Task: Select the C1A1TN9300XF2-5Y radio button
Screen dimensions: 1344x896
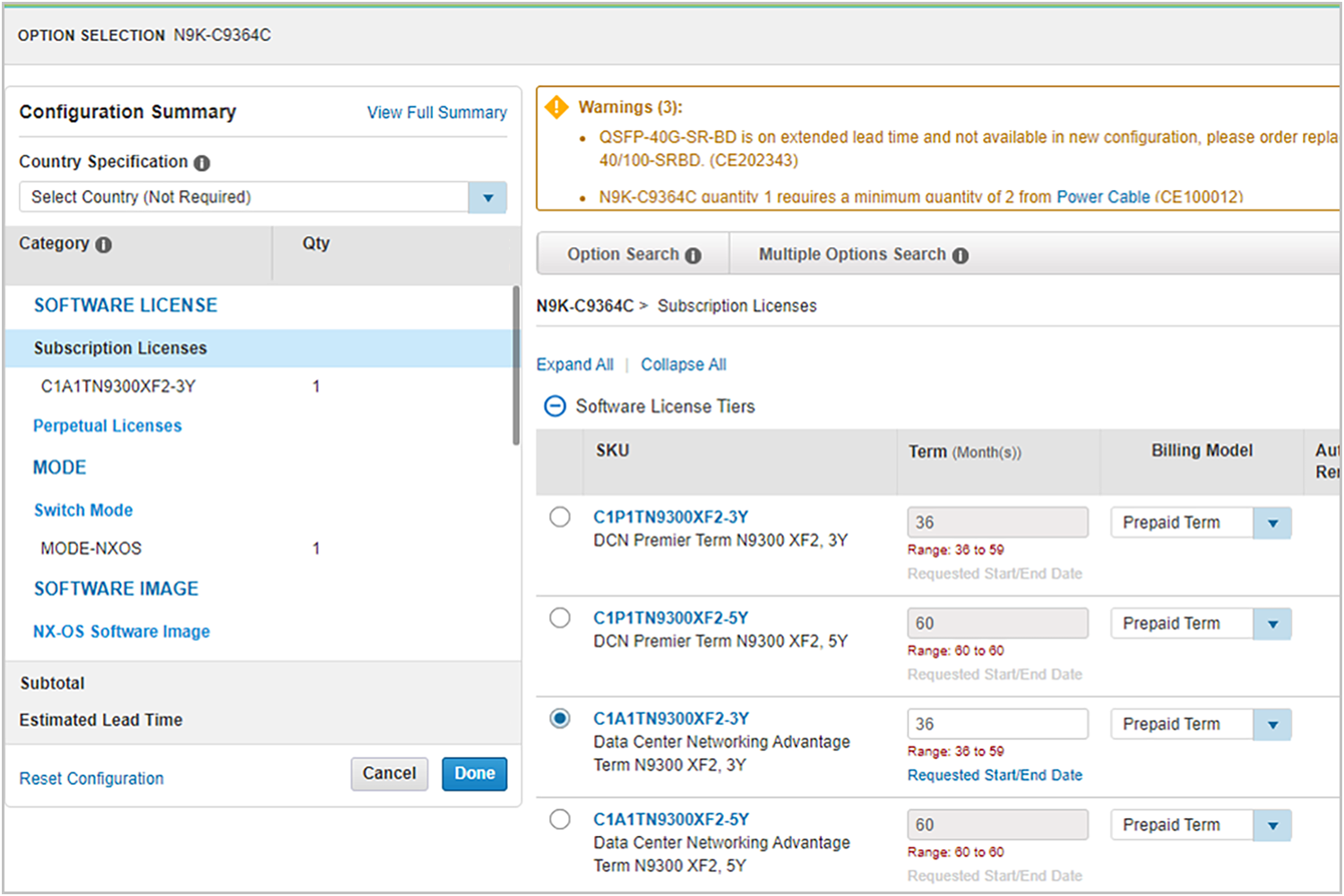Action: click(x=560, y=820)
